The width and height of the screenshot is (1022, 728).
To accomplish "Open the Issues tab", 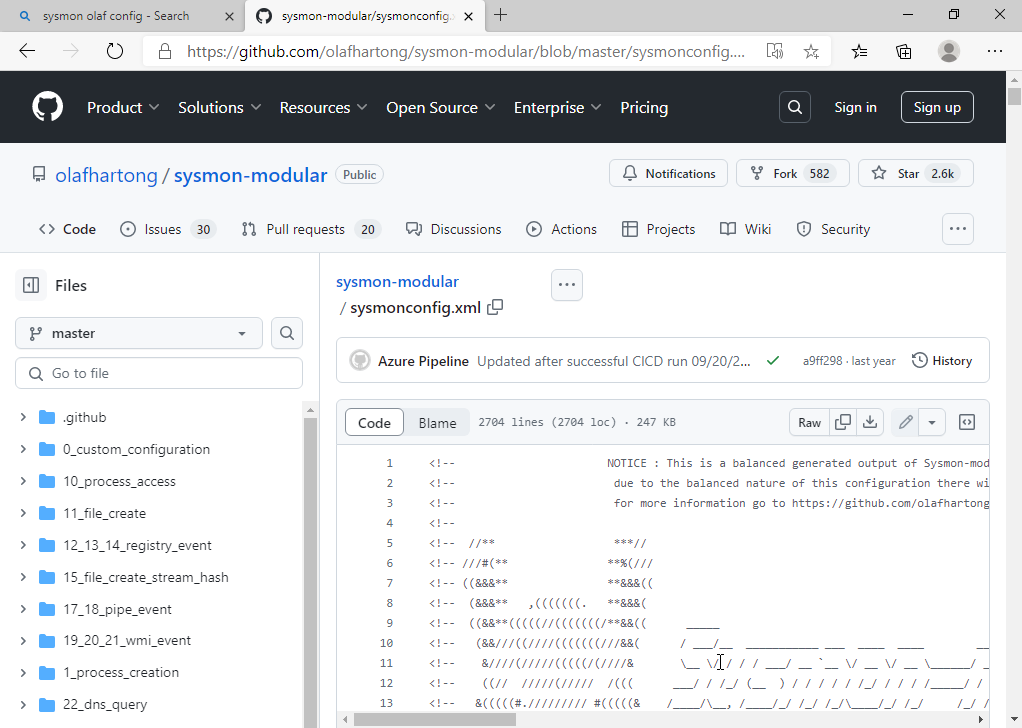I will tap(168, 229).
